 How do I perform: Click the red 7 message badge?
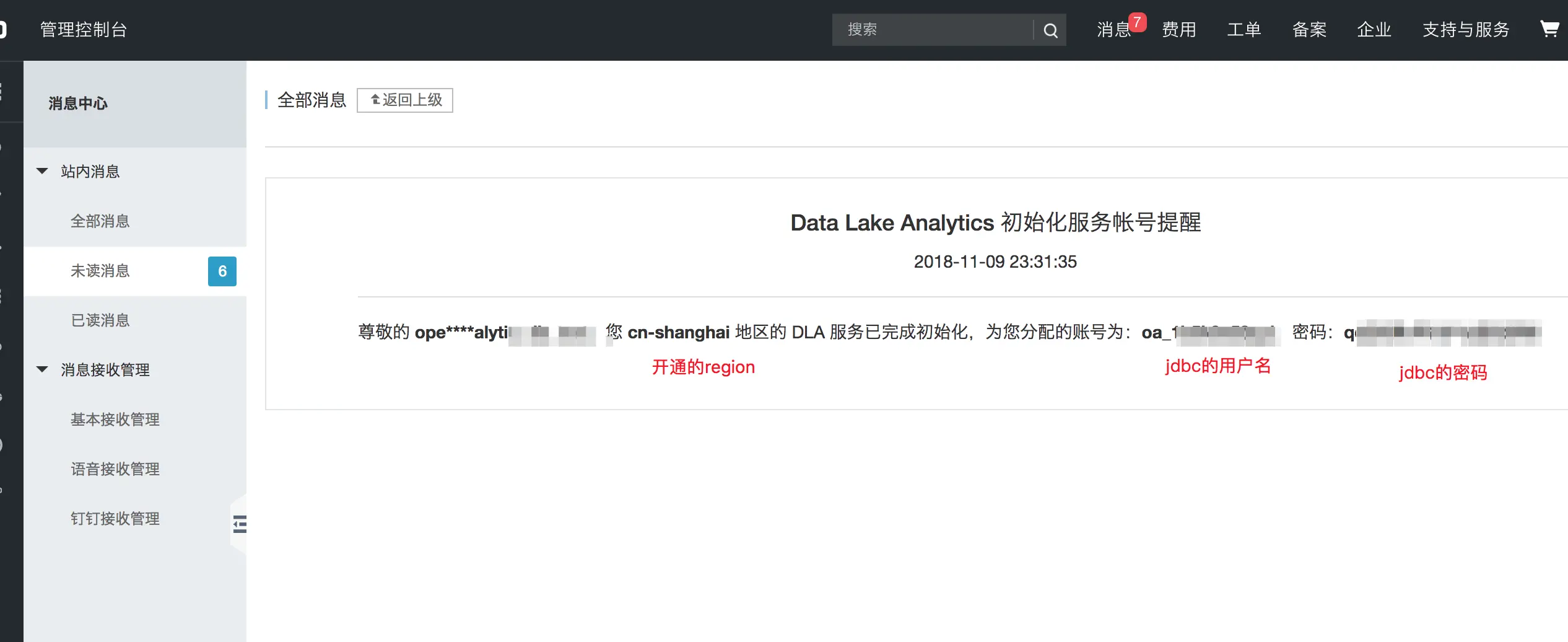[1137, 22]
